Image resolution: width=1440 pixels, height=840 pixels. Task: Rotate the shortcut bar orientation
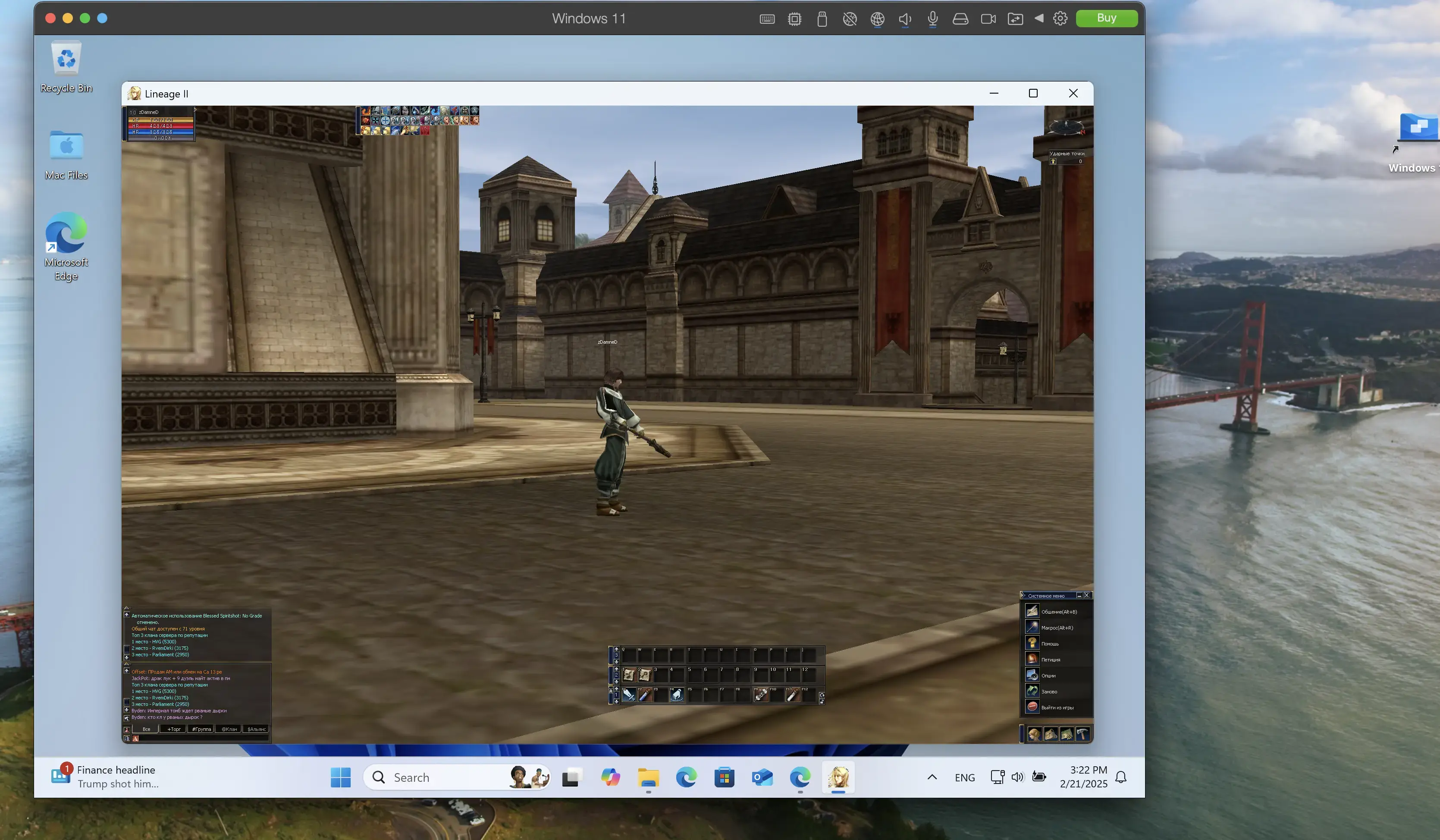click(x=822, y=696)
